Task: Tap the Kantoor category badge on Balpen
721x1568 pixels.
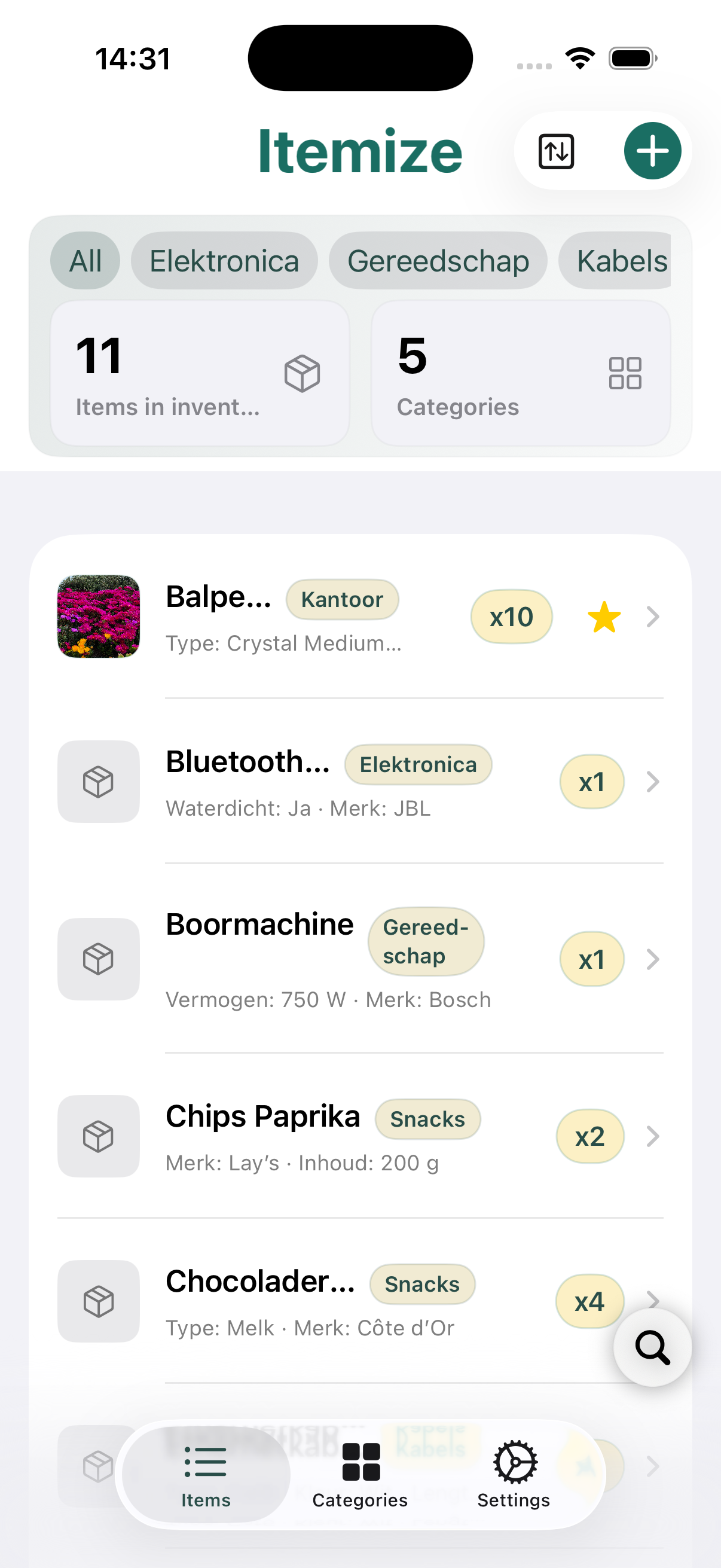Action: point(342,599)
